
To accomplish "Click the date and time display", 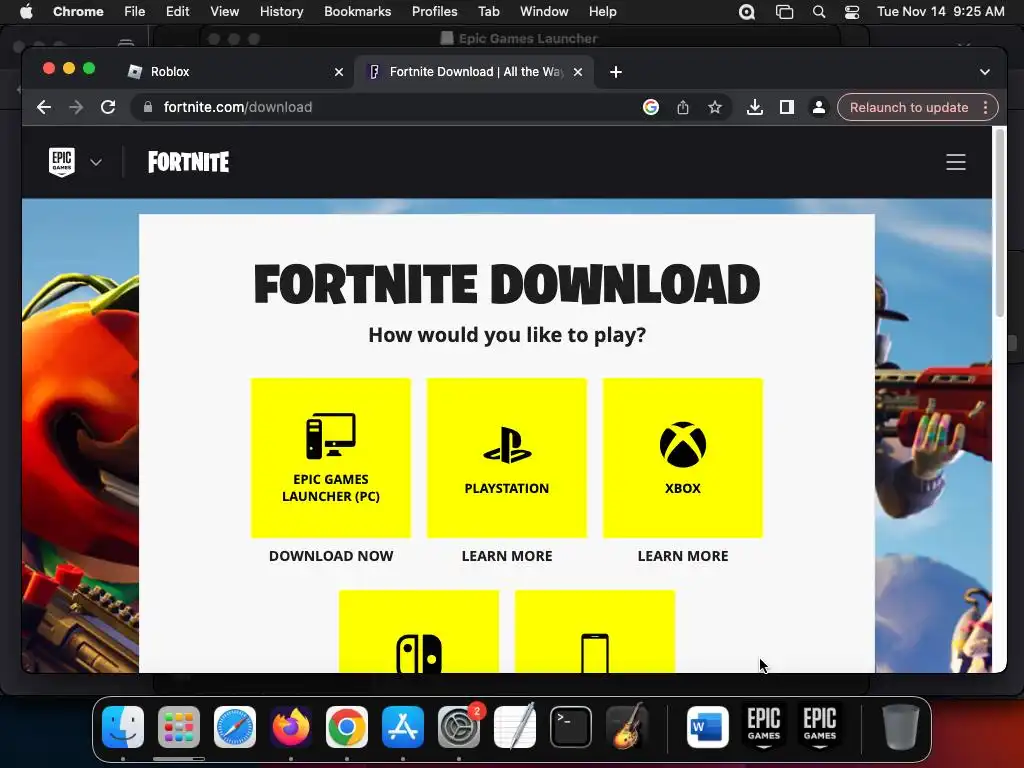I will tap(940, 12).
